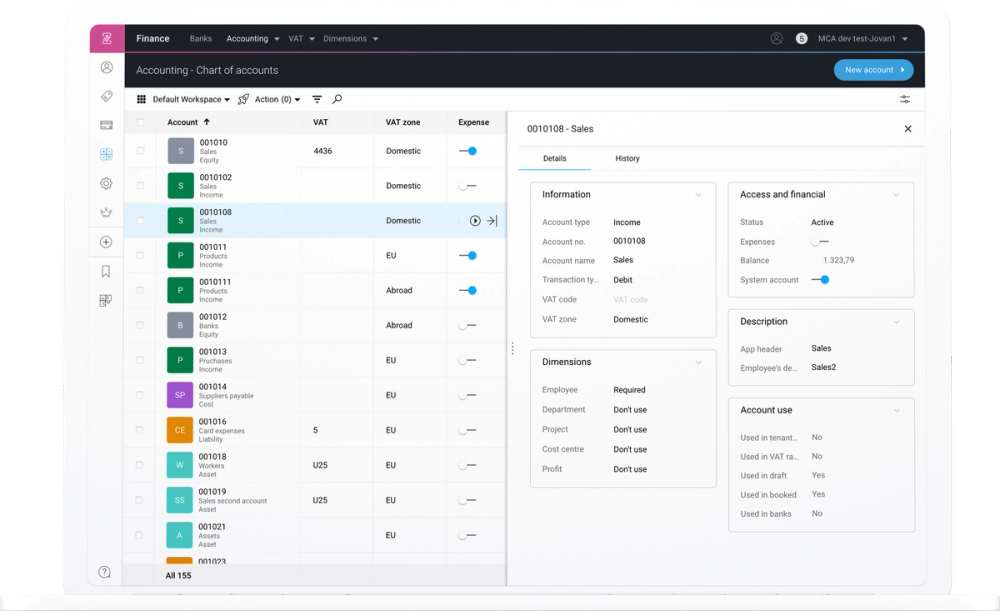
Task: Open the Banks menu item
Action: pos(200,38)
